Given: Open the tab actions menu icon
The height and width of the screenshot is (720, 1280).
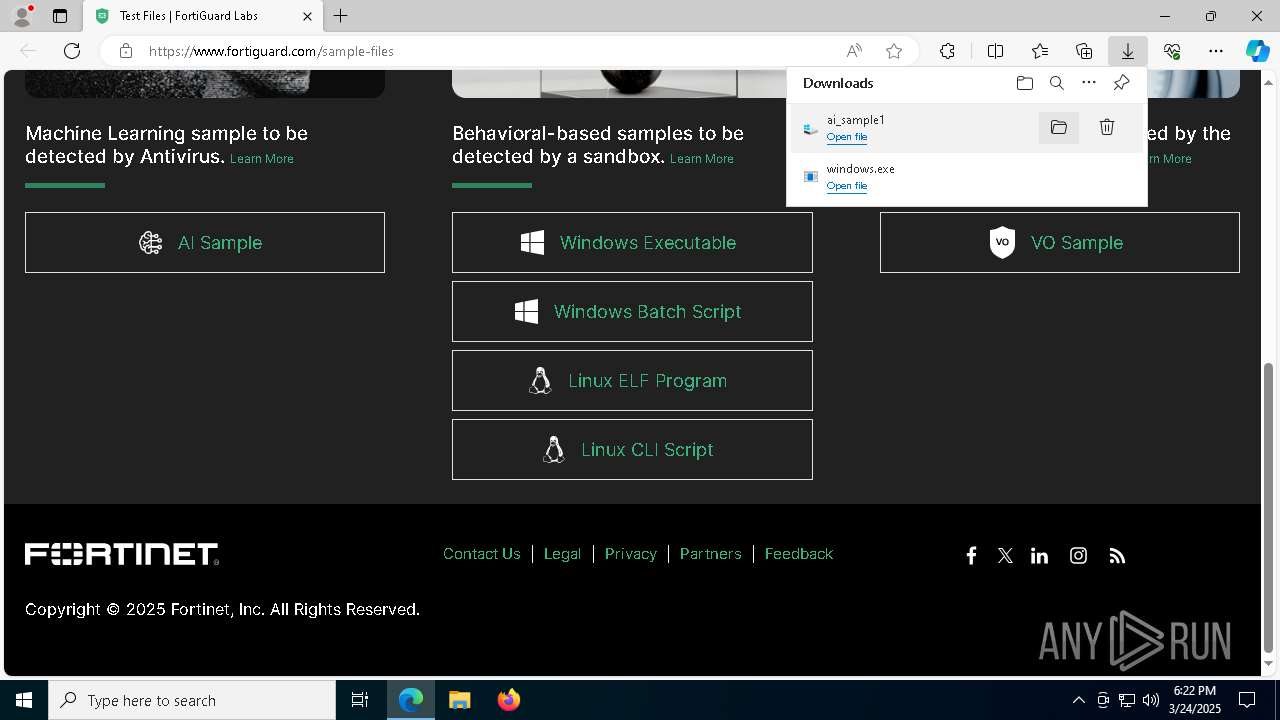Looking at the screenshot, I should pos(60,16).
